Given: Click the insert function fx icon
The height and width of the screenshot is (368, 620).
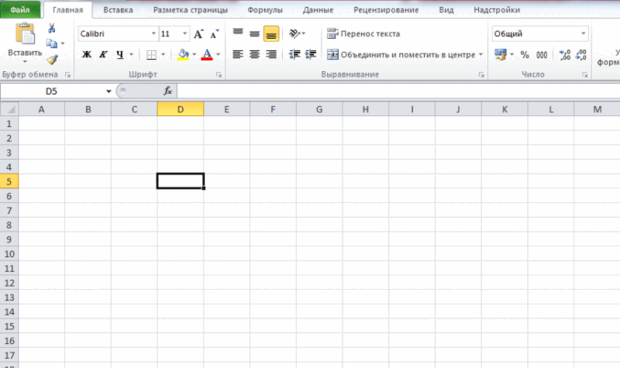Looking at the screenshot, I should tap(168, 91).
